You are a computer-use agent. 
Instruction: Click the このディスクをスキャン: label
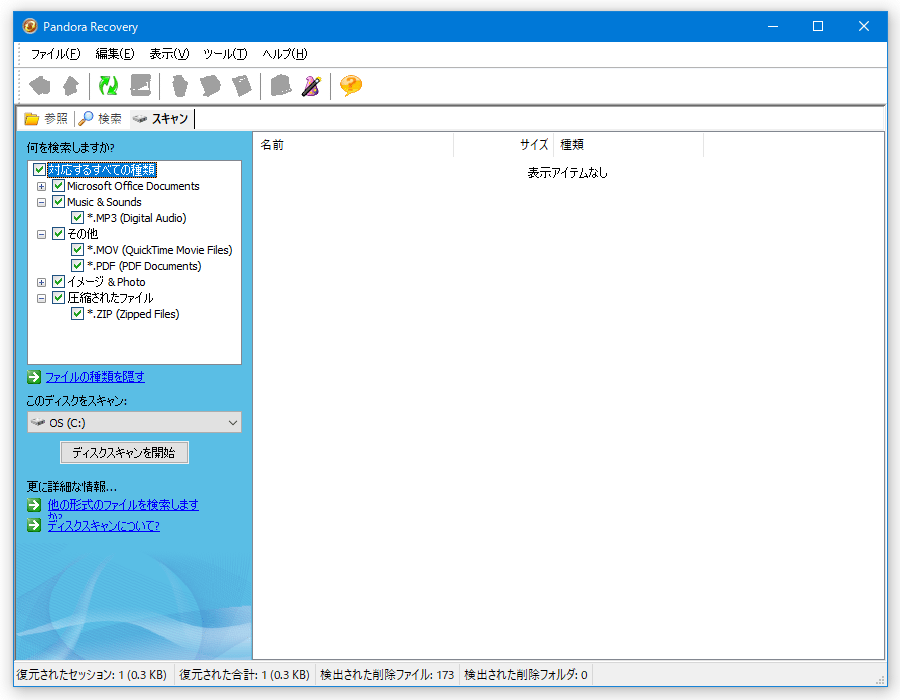click(77, 401)
